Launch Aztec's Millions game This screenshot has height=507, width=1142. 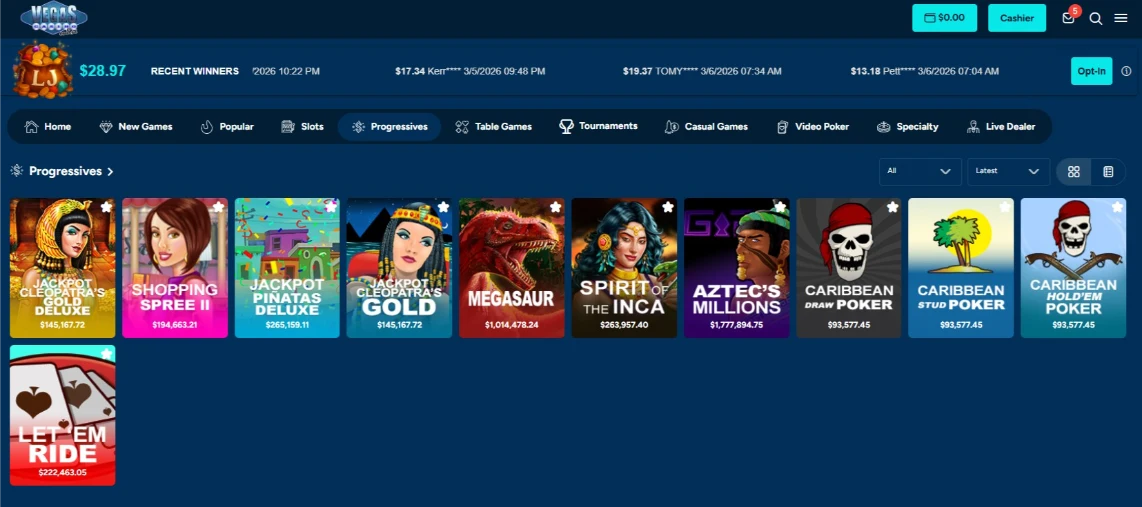coord(736,268)
